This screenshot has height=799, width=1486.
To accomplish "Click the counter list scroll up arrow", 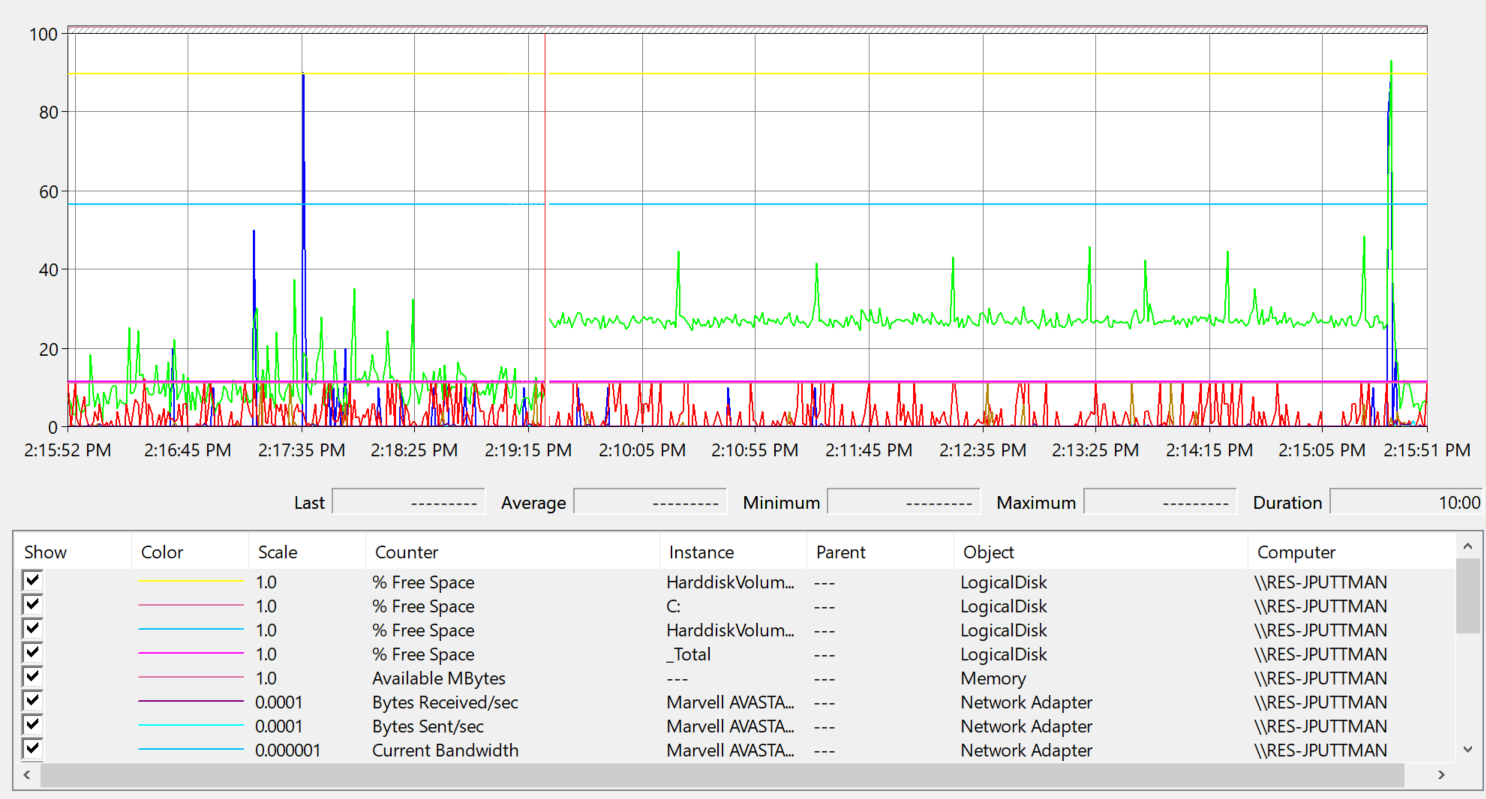I will pos(1467,547).
